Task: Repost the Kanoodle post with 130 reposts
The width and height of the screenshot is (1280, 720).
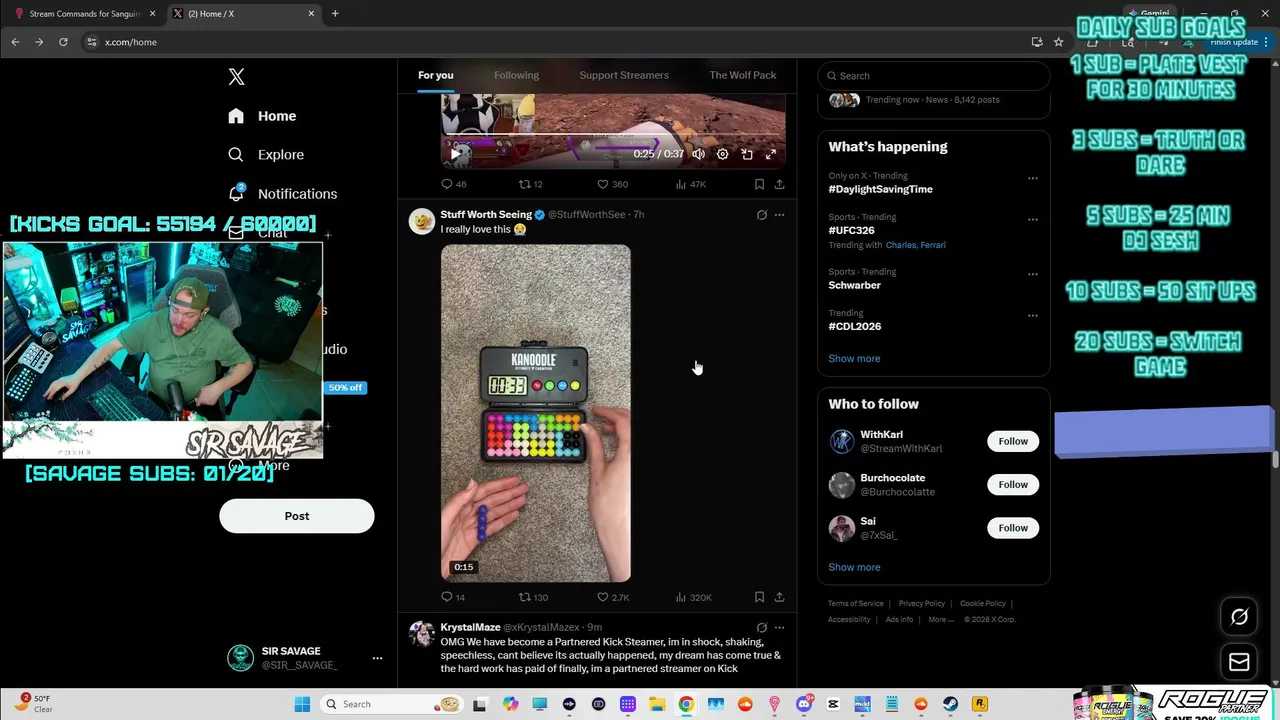Action: [x=532, y=597]
